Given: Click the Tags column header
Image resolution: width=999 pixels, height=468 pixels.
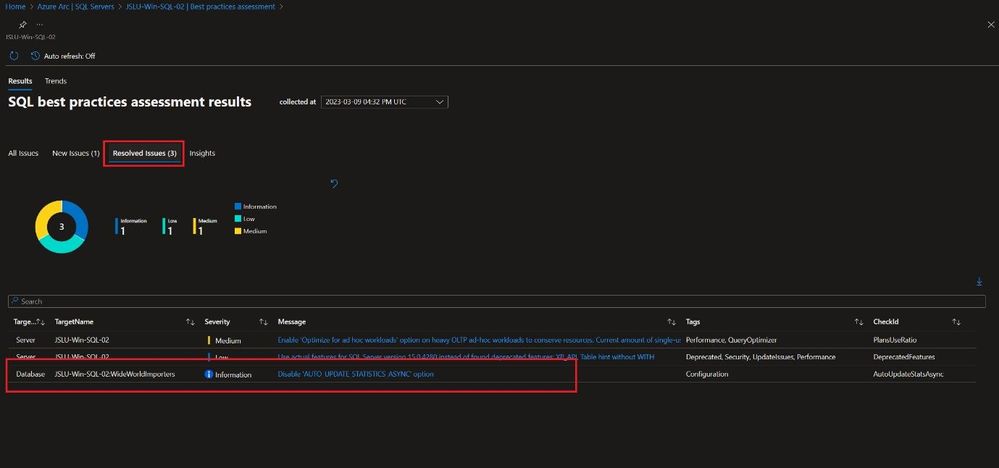Looking at the screenshot, I should click(x=693, y=322).
